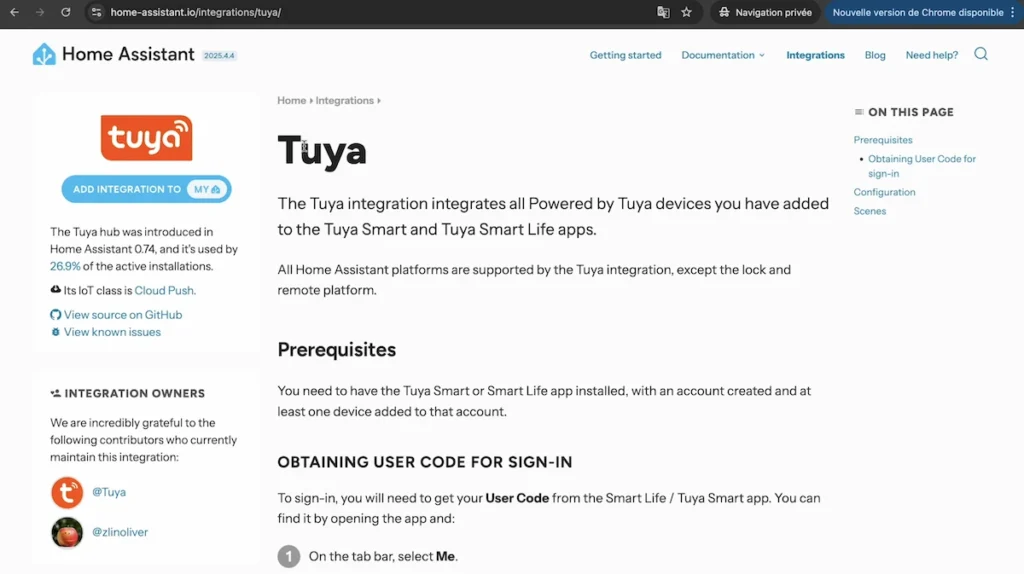Open Chrome three-dot menu
1024x574 pixels.
pos(1013,12)
